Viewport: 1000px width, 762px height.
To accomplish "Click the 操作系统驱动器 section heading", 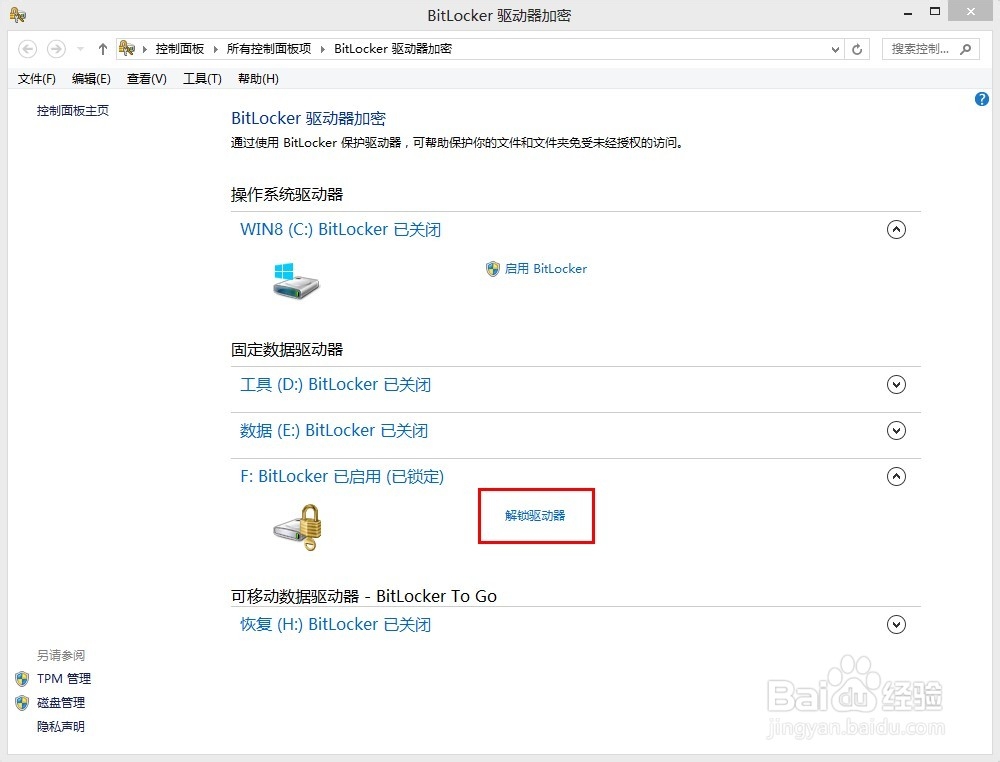I will (287, 194).
